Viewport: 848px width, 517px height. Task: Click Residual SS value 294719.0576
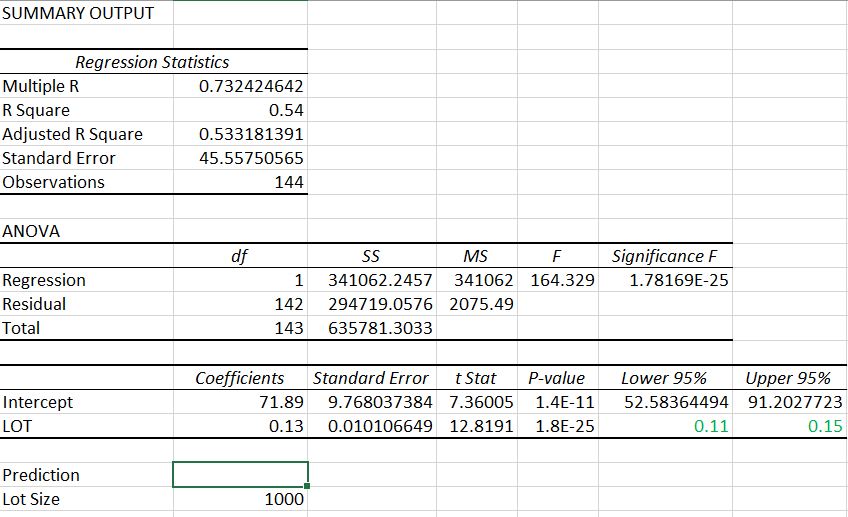pyautogui.click(x=380, y=304)
